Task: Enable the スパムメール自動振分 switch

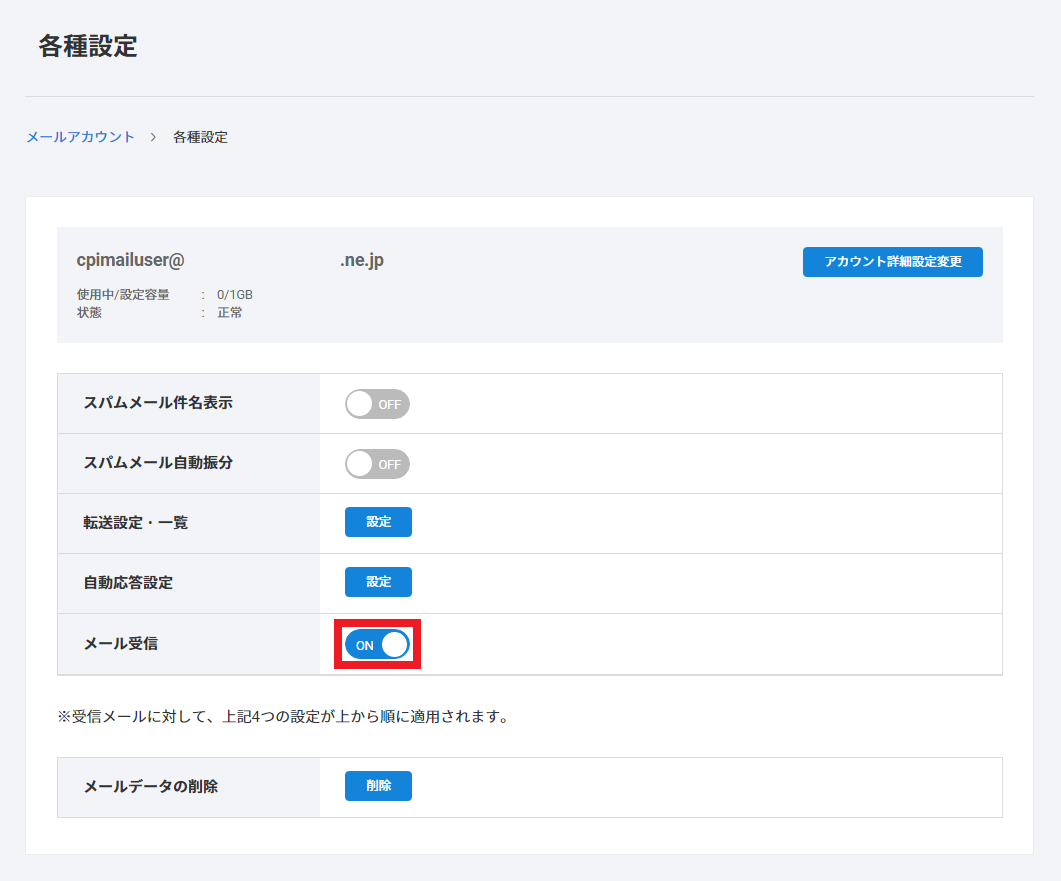Action: (x=377, y=464)
